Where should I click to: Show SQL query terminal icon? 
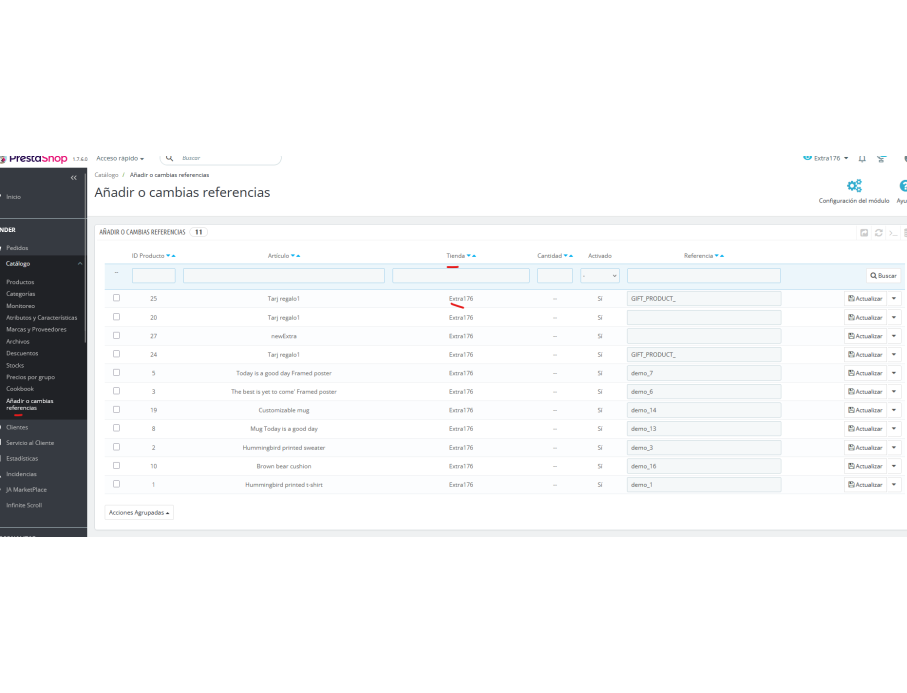pyautogui.click(x=893, y=233)
